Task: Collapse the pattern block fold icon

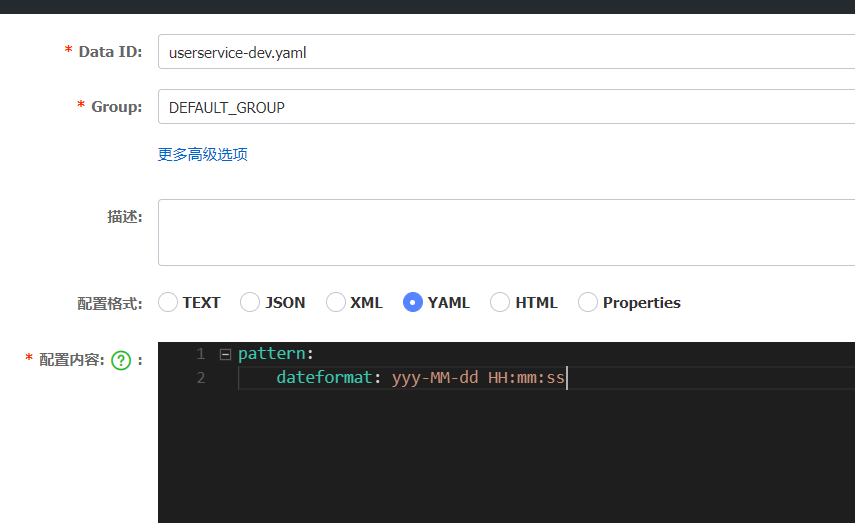Action: tap(225, 354)
